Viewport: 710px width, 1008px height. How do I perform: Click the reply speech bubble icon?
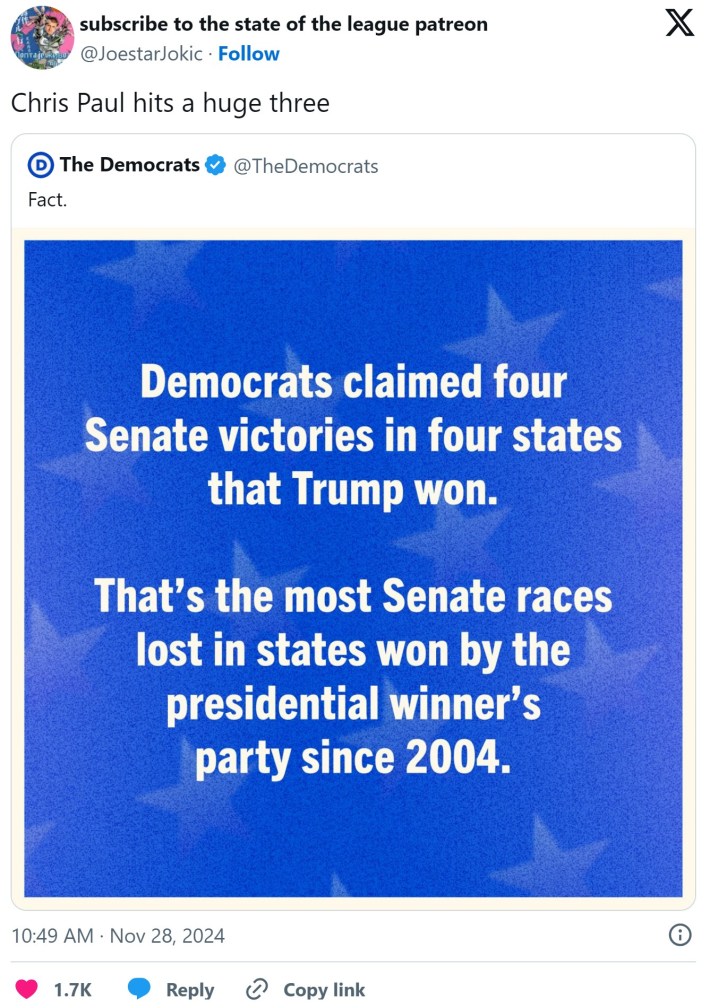click(x=140, y=989)
